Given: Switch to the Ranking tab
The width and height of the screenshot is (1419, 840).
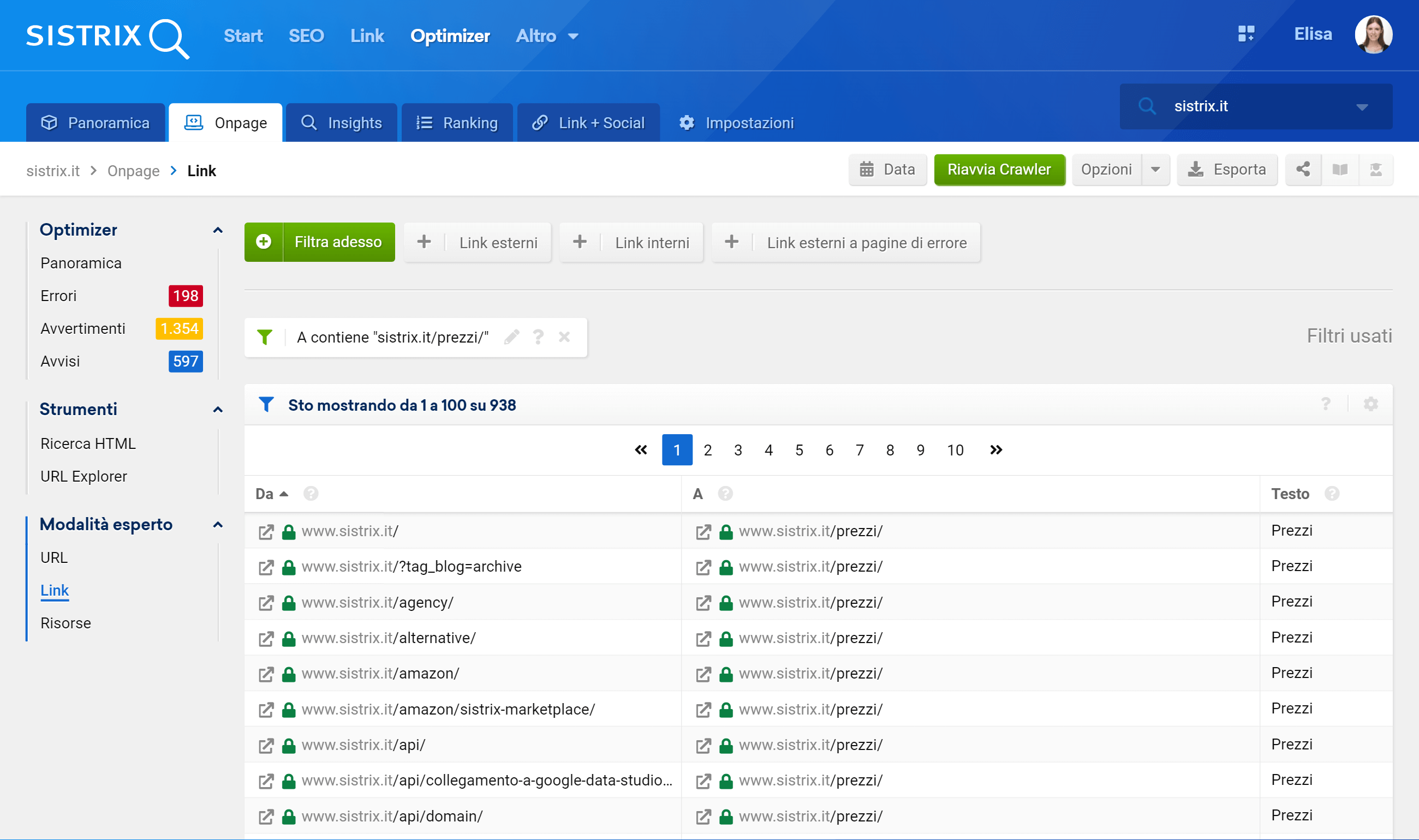Looking at the screenshot, I should [x=457, y=122].
